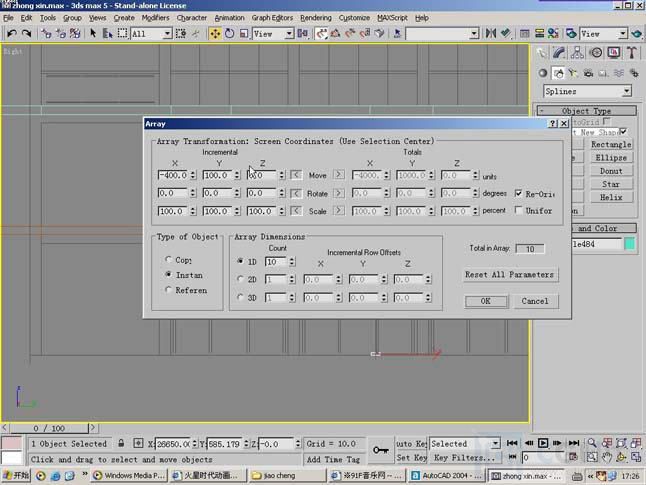Screen dimensions: 646x485
Task: Select the Select Object arrow tool
Action: (93, 33)
